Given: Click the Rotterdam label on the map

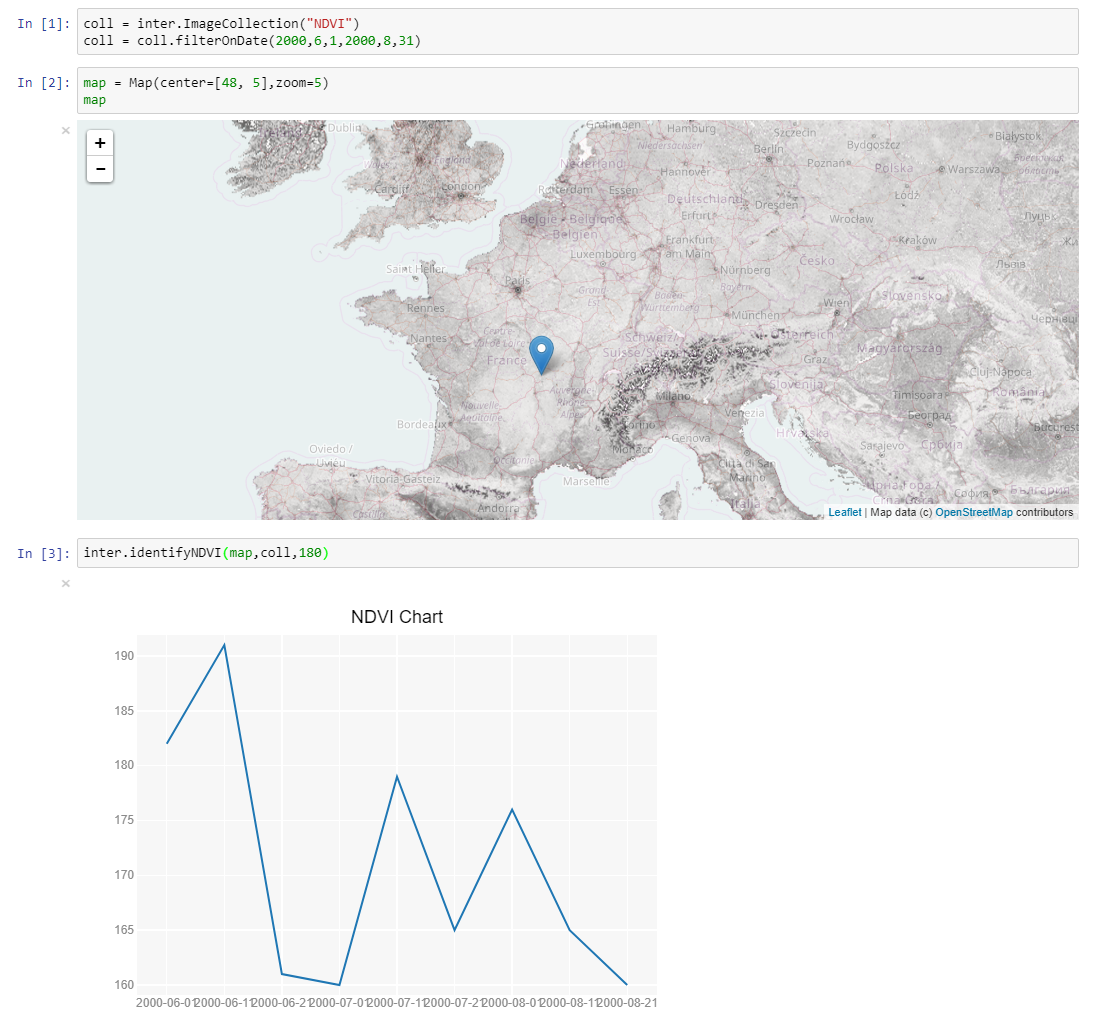Looking at the screenshot, I should click(565, 190).
